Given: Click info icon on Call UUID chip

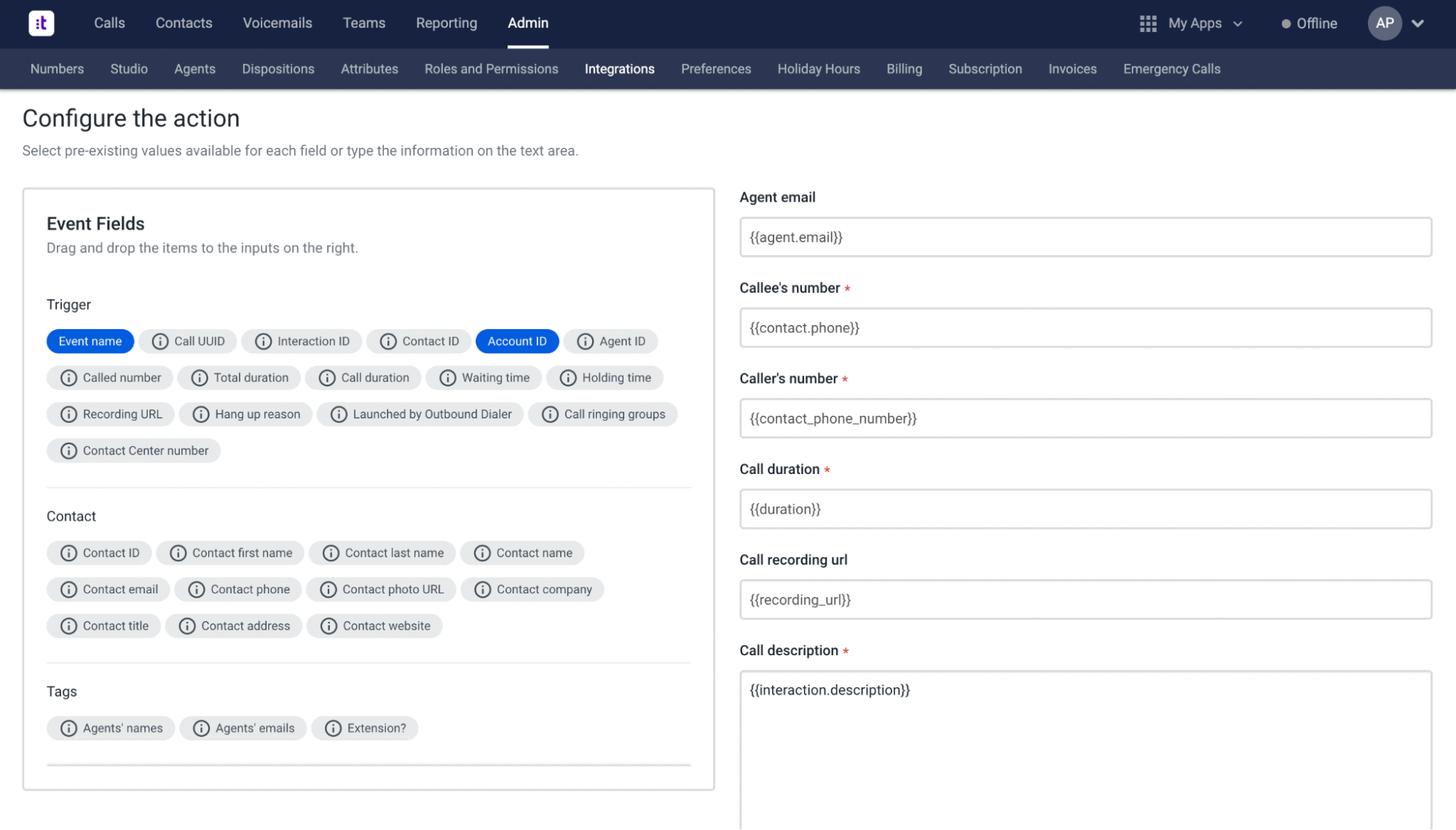Looking at the screenshot, I should 160,341.
